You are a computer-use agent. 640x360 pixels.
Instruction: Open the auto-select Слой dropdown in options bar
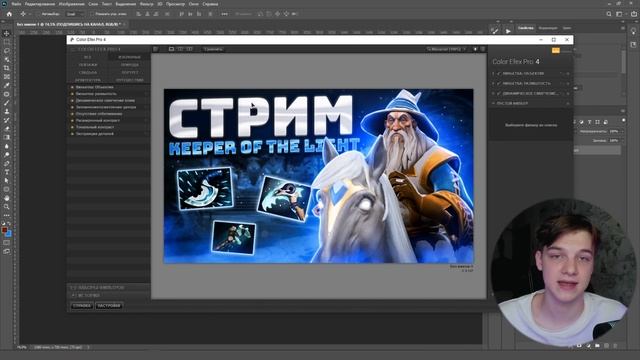coord(74,14)
